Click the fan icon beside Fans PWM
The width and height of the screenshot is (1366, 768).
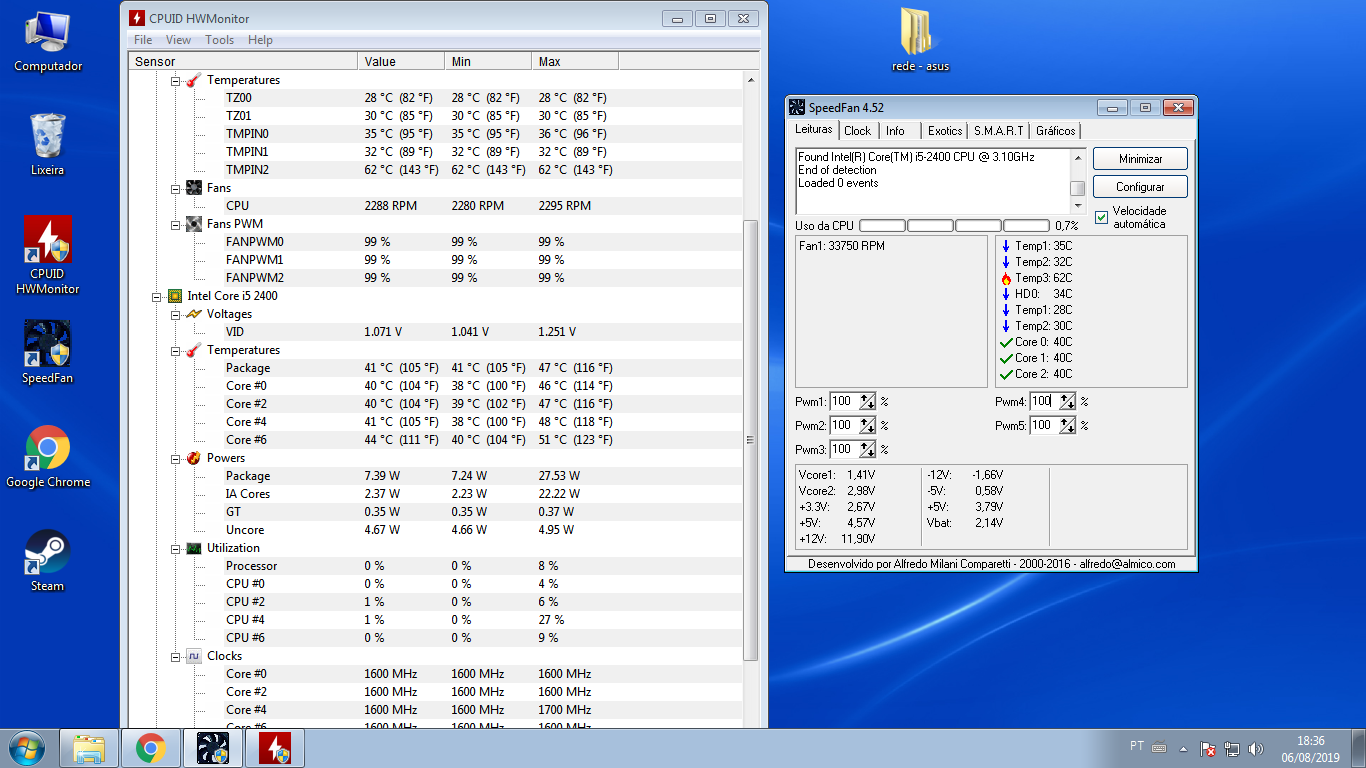[194, 224]
